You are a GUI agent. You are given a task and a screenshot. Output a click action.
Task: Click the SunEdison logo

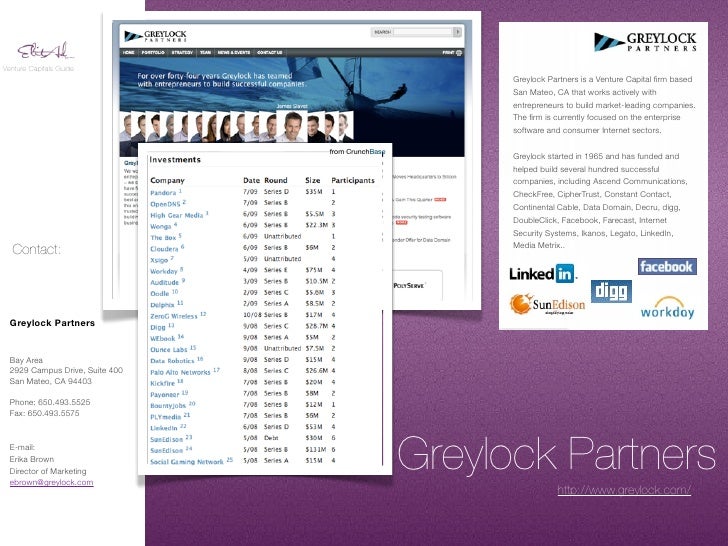pos(547,304)
